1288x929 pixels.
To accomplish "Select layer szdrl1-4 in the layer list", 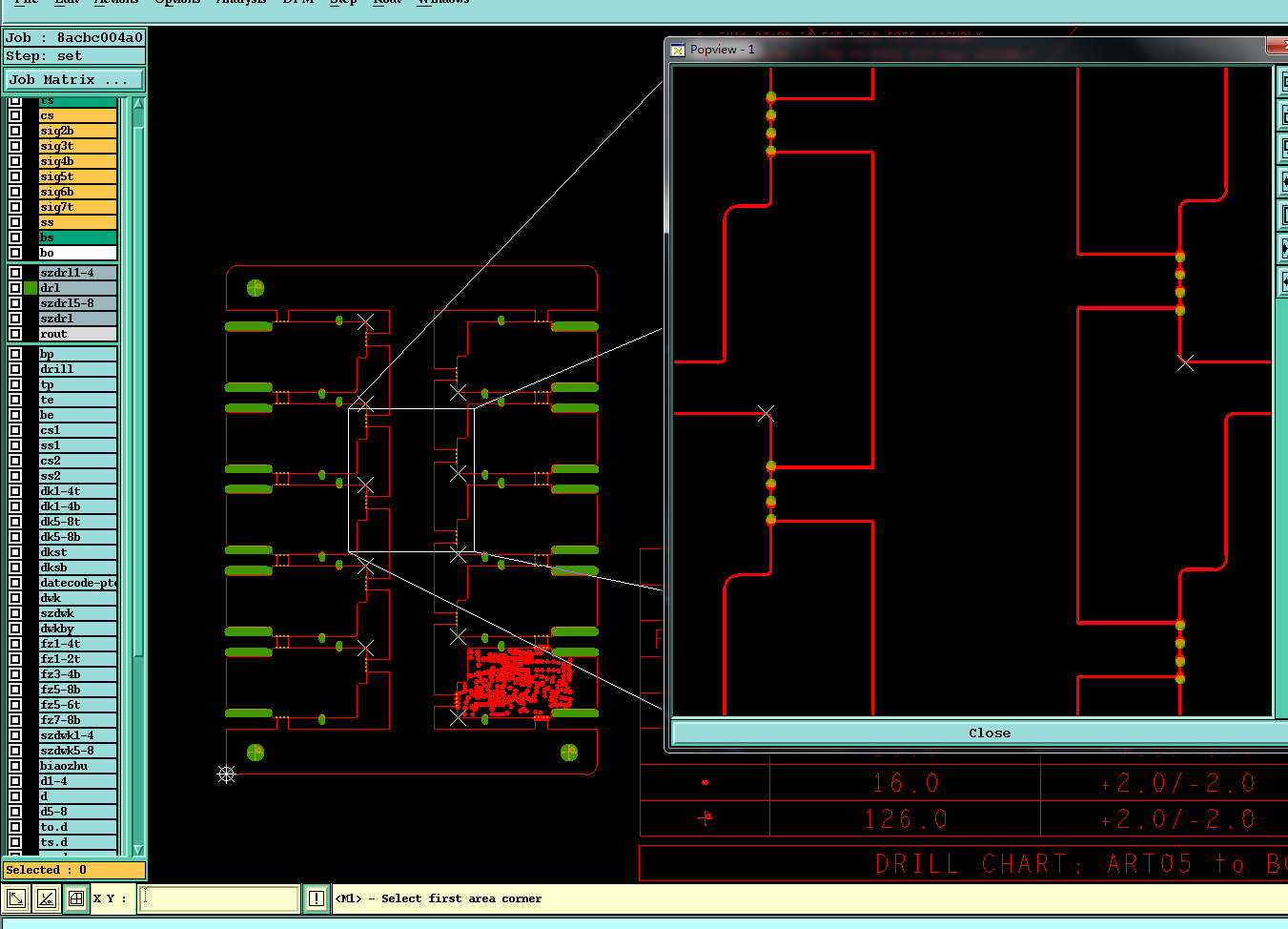I will click(x=77, y=273).
